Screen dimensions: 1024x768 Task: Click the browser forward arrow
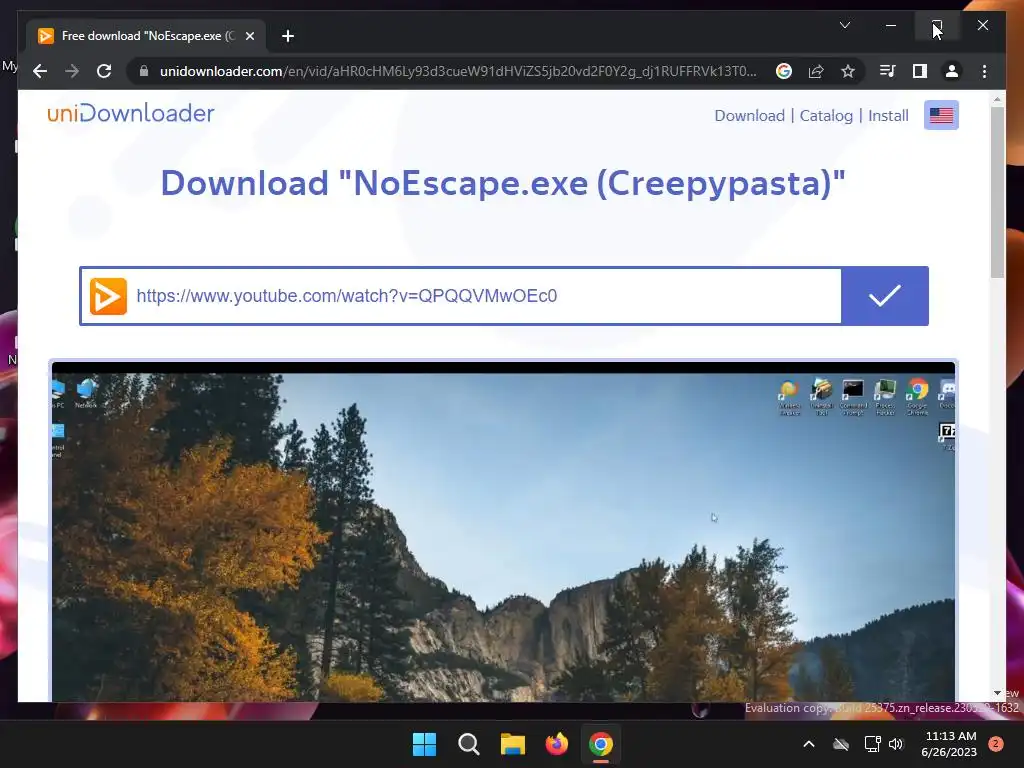coord(72,71)
